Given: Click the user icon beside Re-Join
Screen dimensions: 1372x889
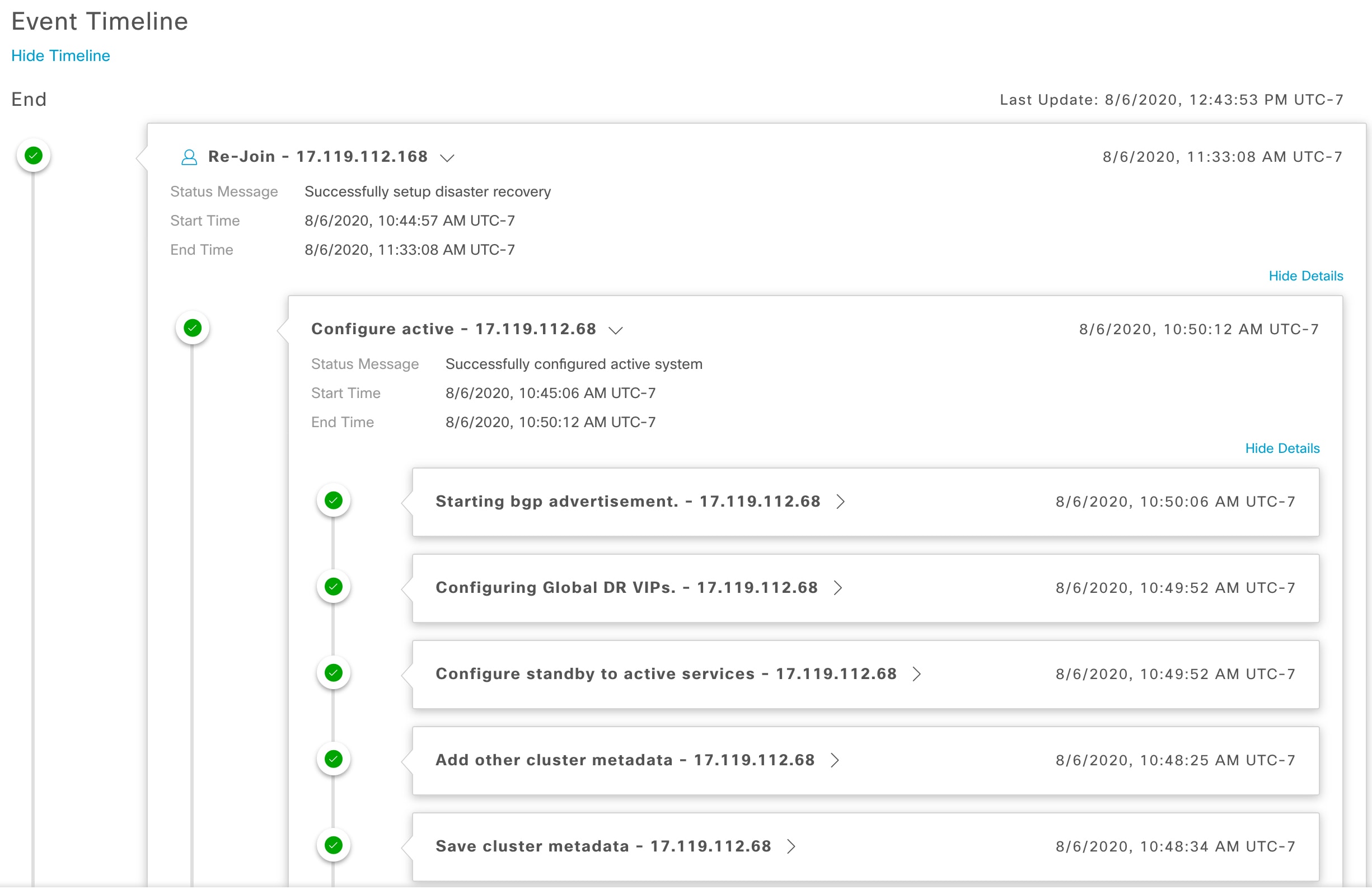Looking at the screenshot, I should pos(189,157).
